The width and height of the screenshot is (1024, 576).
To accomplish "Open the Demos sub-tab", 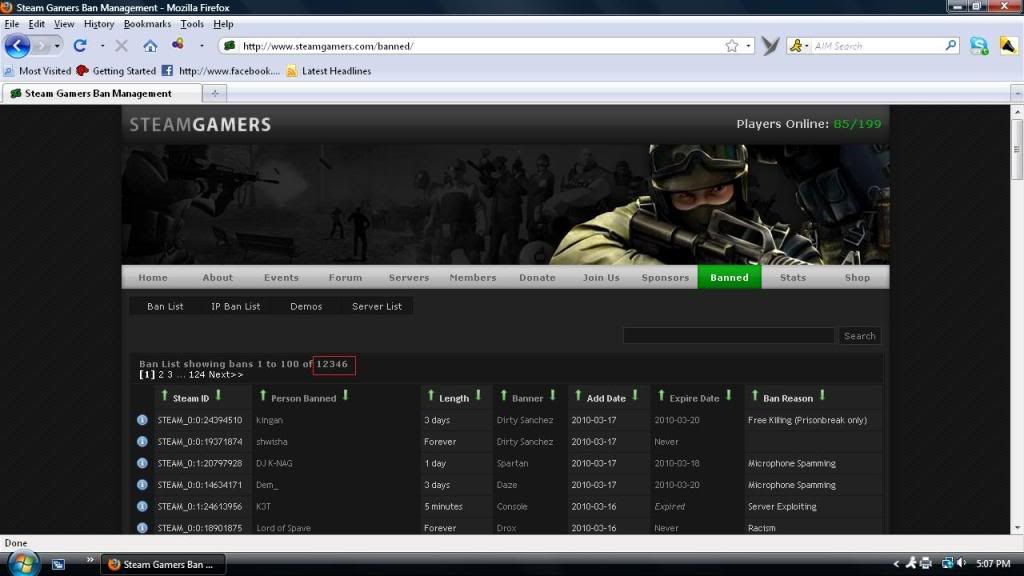I will click(306, 306).
